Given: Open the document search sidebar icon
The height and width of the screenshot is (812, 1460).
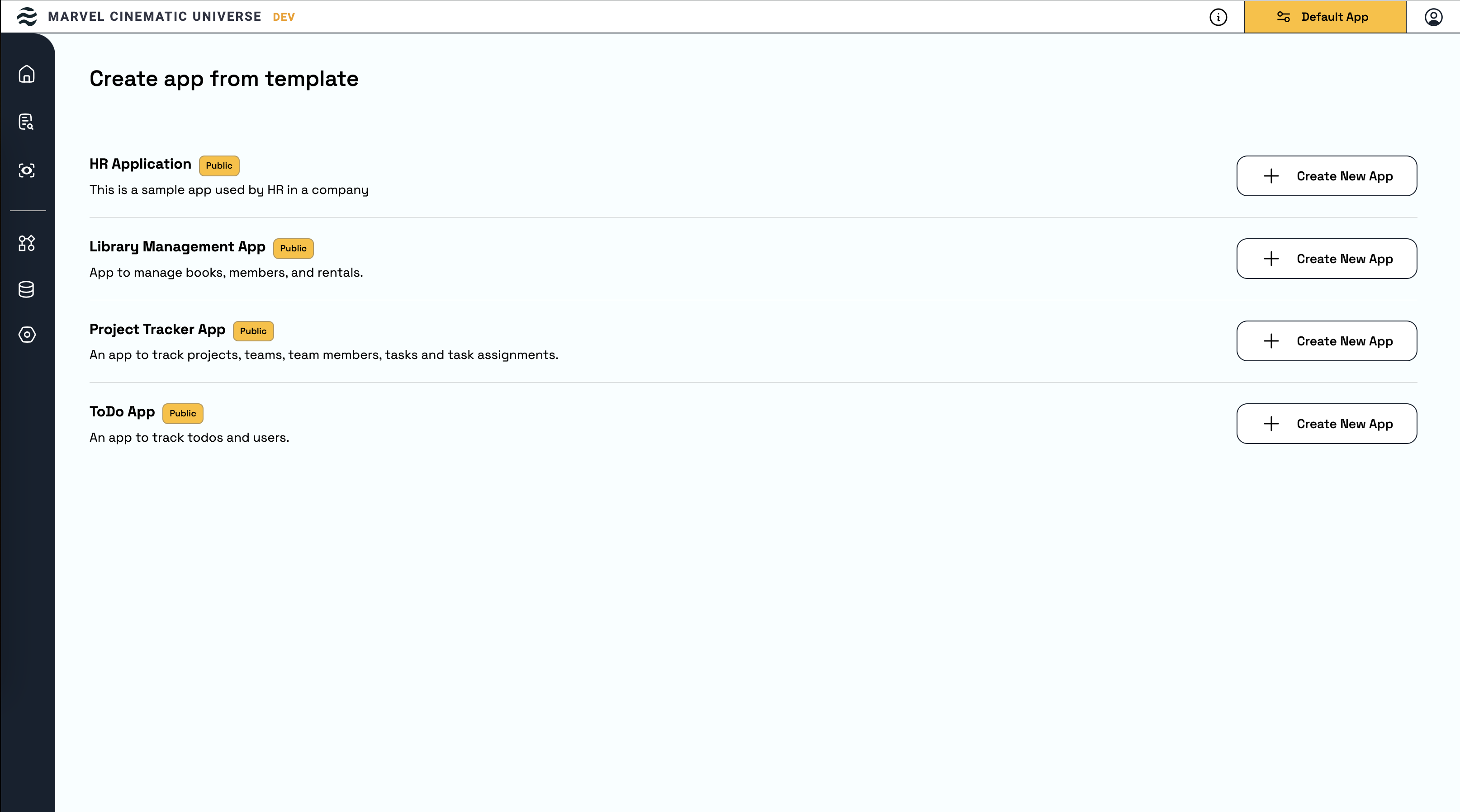Looking at the screenshot, I should (27, 122).
